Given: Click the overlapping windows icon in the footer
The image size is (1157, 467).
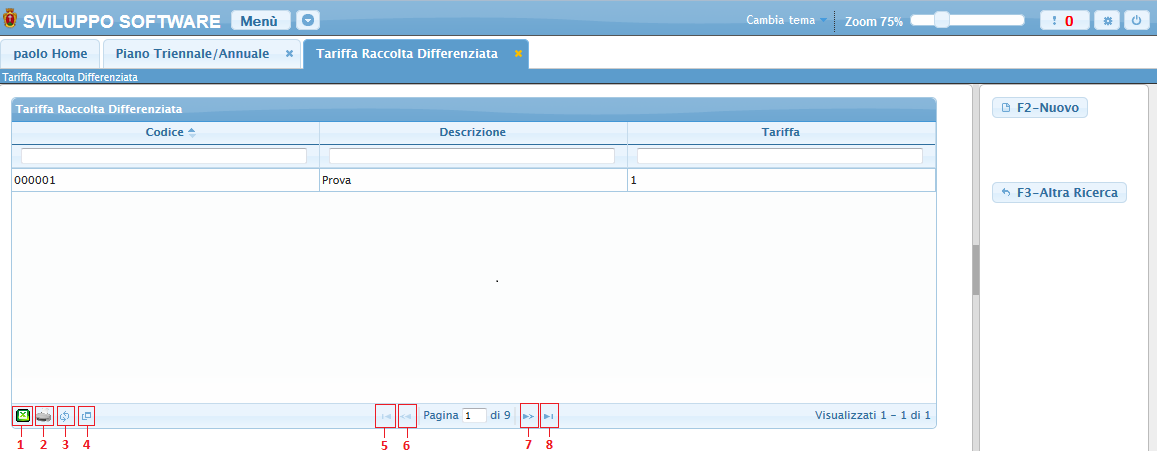Looking at the screenshot, I should pos(87,416).
